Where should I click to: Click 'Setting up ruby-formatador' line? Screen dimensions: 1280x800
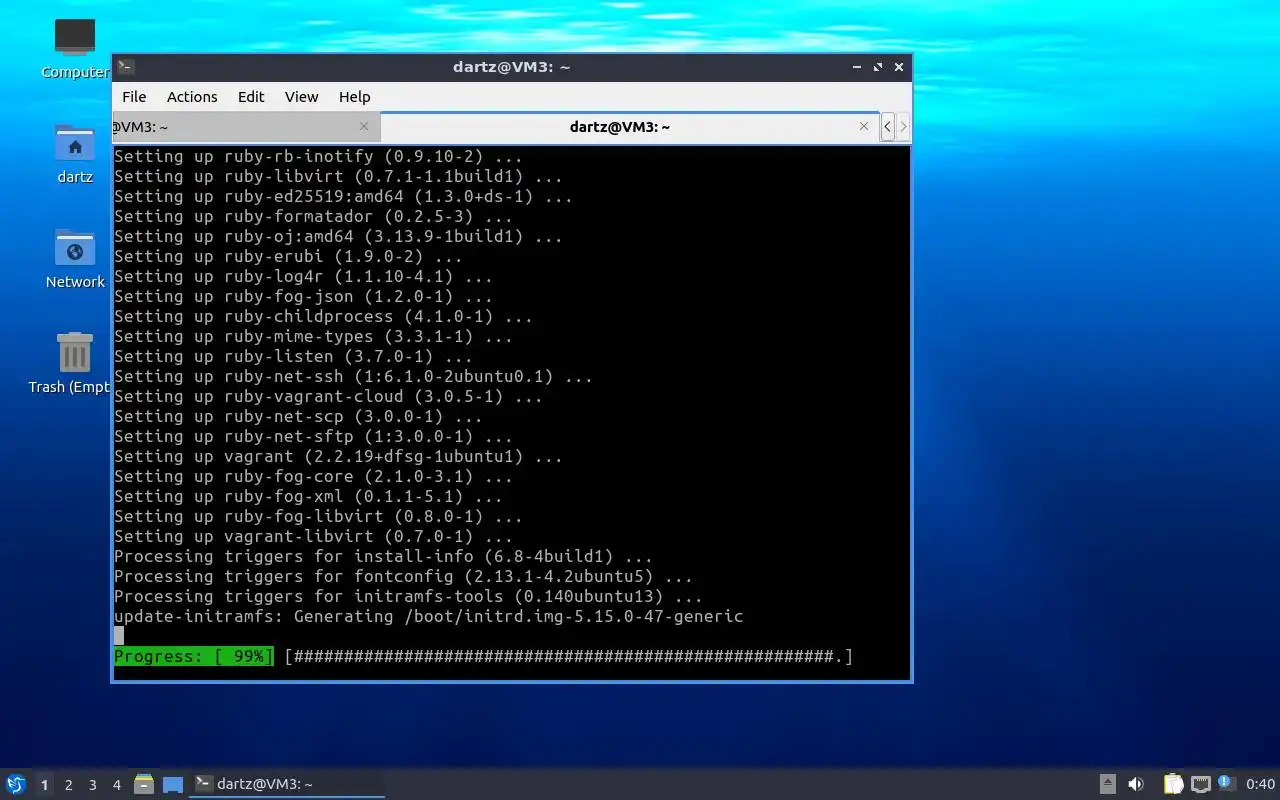(x=313, y=216)
